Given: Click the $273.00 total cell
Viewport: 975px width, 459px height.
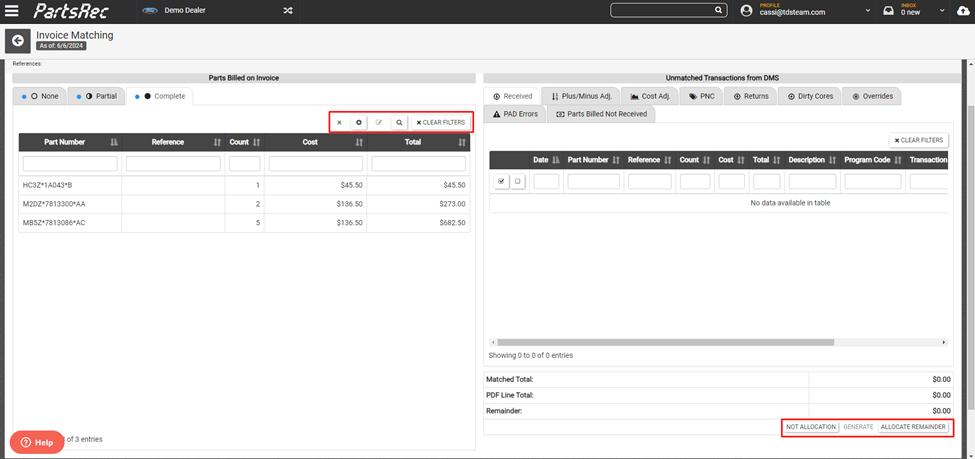Looking at the screenshot, I should (418, 204).
